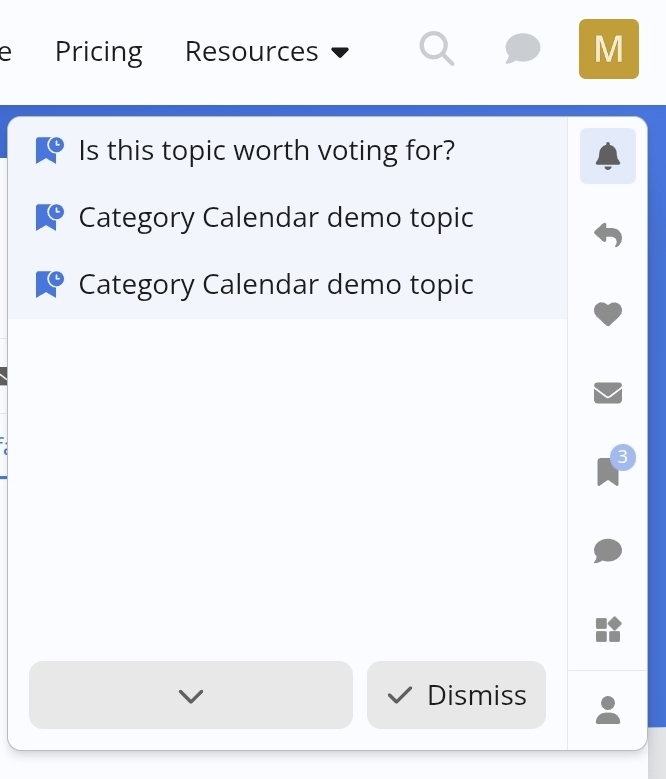This screenshot has height=779, width=666.
Task: Open "Is this topic worth voting for?" notification
Action: click(267, 150)
